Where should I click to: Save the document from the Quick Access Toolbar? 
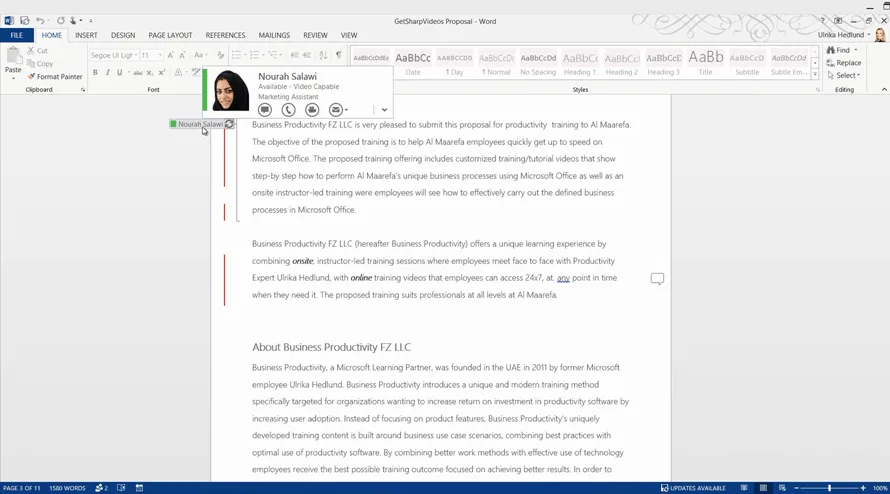24,20
